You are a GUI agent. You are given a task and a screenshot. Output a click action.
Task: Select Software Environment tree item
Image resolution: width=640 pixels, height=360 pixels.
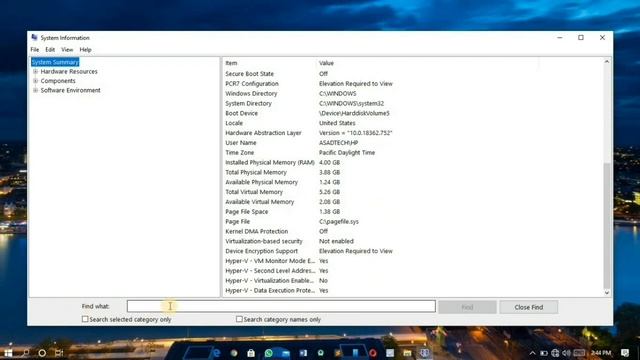[x=70, y=90]
